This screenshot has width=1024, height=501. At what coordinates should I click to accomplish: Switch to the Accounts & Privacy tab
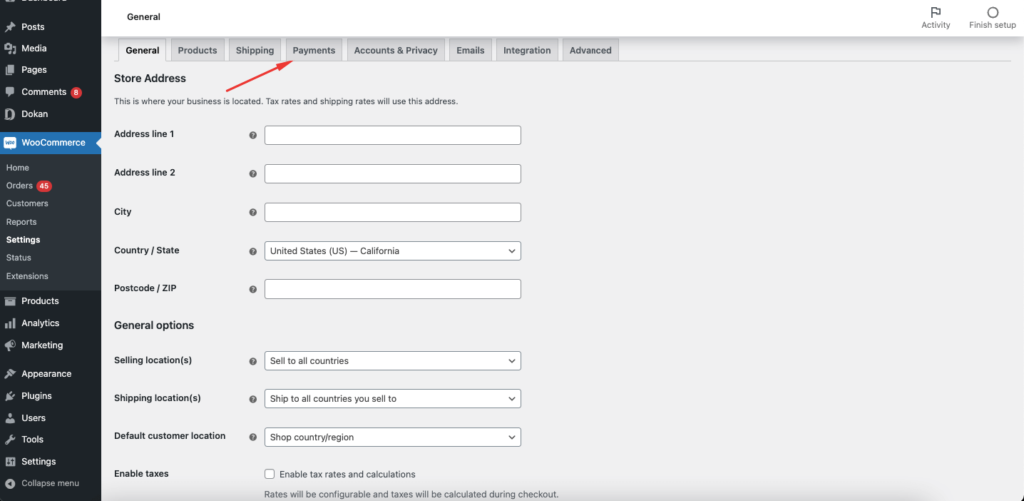click(396, 50)
